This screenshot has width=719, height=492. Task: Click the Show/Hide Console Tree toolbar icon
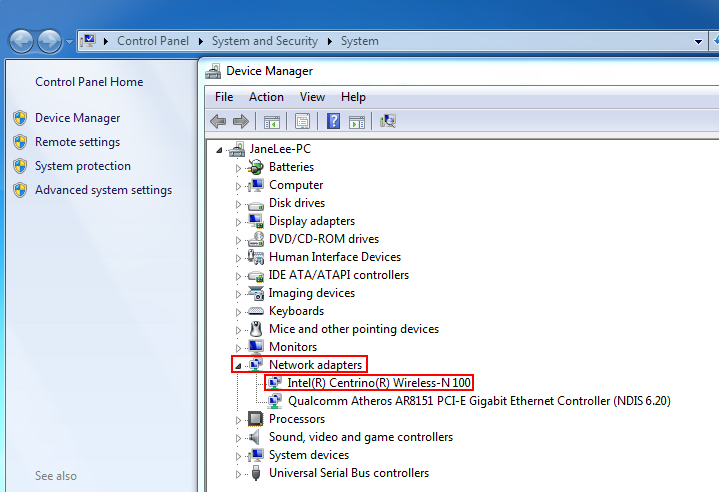[x=271, y=122]
